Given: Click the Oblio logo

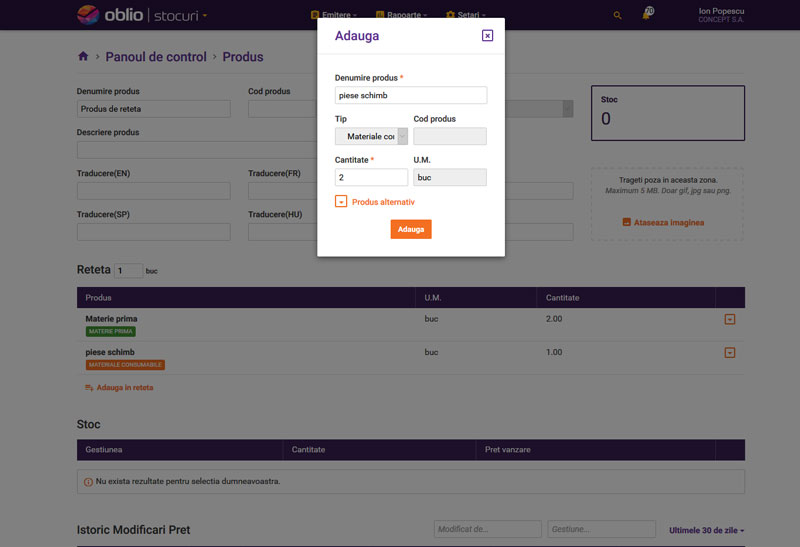Looking at the screenshot, I should [110, 15].
